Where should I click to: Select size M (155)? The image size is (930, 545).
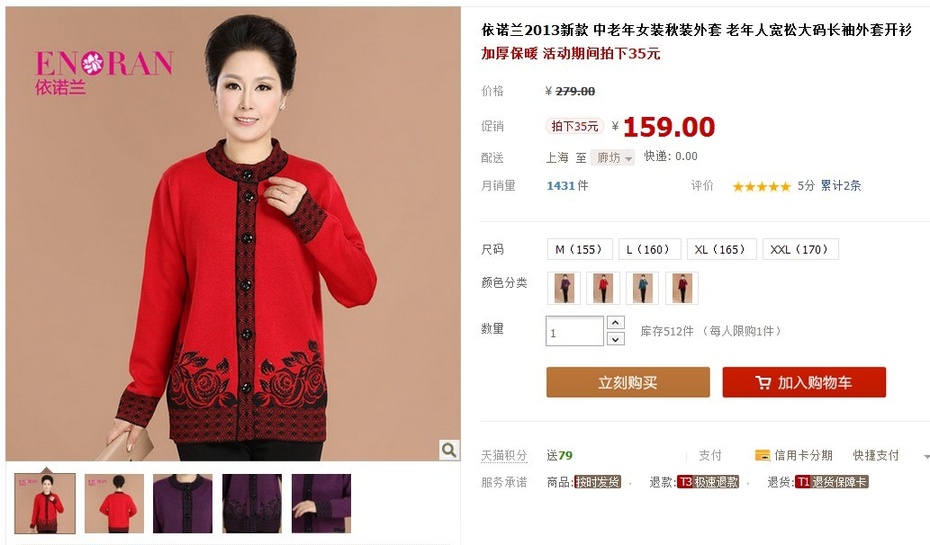tap(578, 249)
